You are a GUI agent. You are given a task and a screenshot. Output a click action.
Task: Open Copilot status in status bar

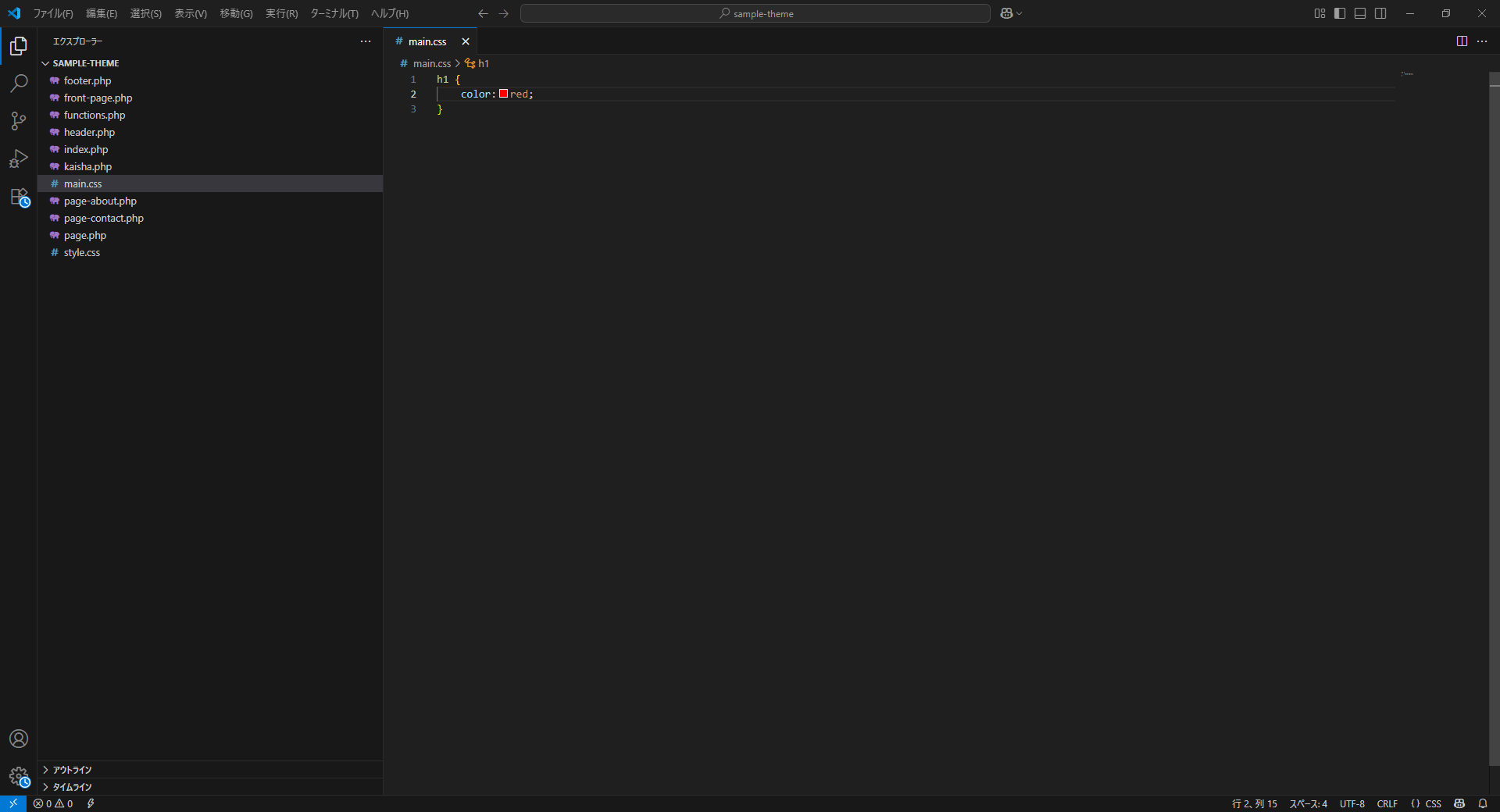tap(1459, 803)
